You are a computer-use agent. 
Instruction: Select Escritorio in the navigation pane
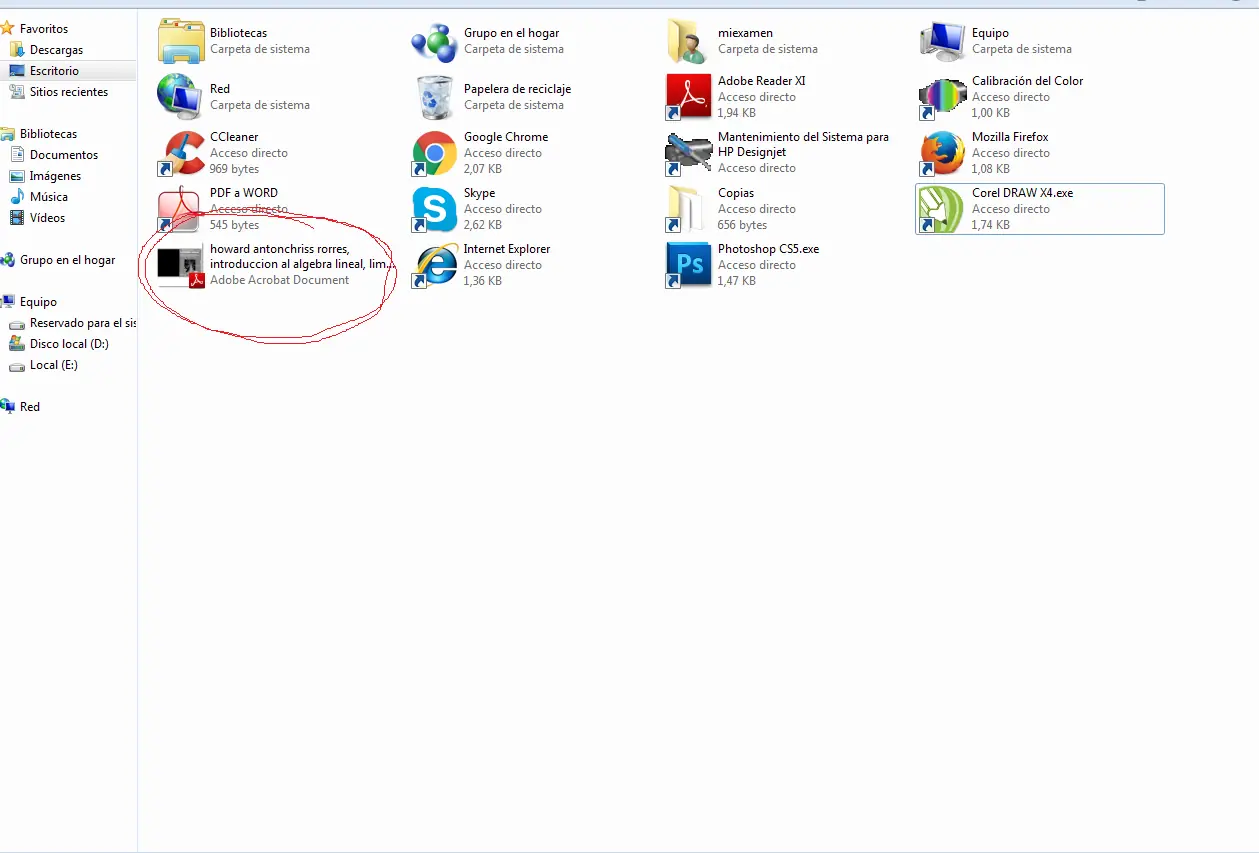coord(54,71)
